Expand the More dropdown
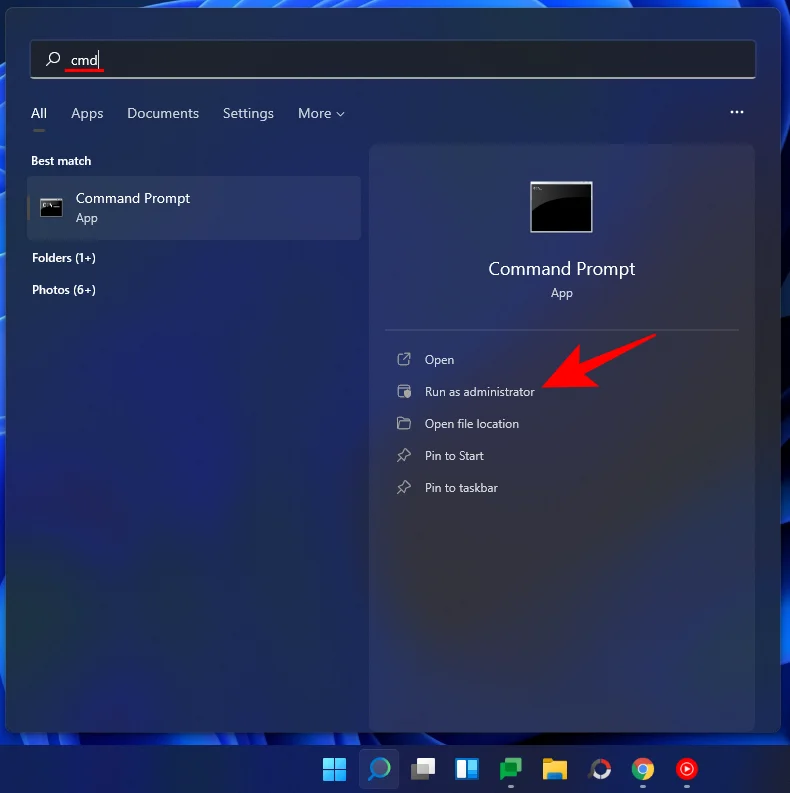790x793 pixels. pos(321,113)
